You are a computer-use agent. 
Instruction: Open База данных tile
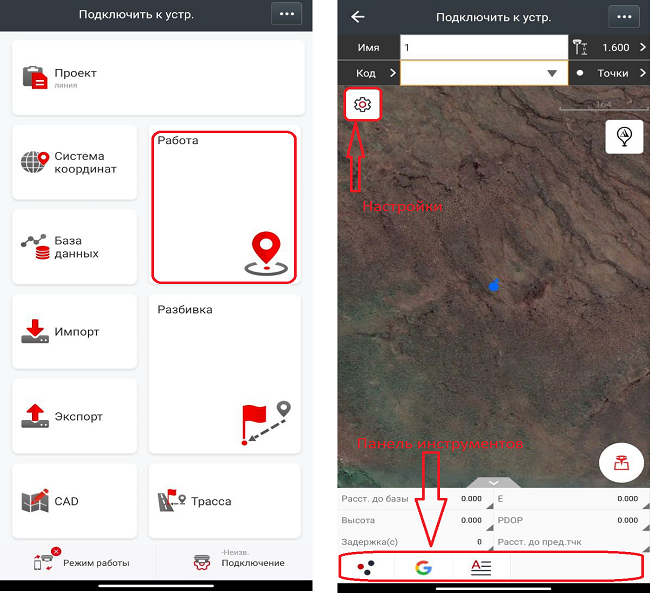tap(75, 247)
